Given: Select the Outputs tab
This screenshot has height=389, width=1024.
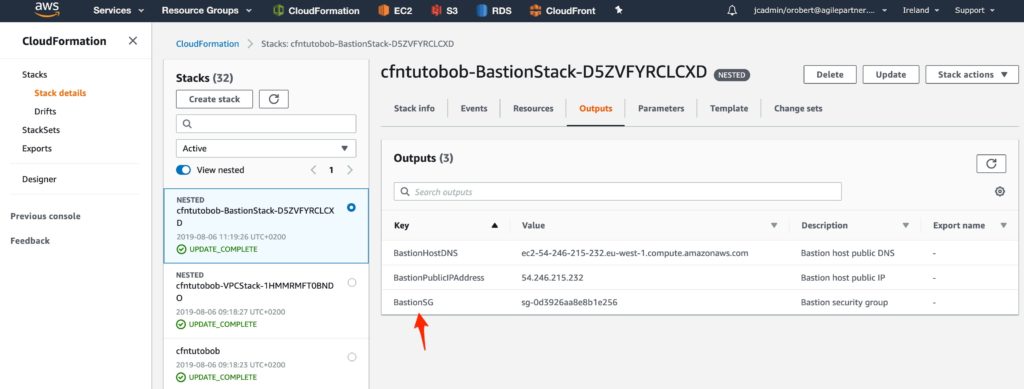Looking at the screenshot, I should [x=596, y=108].
